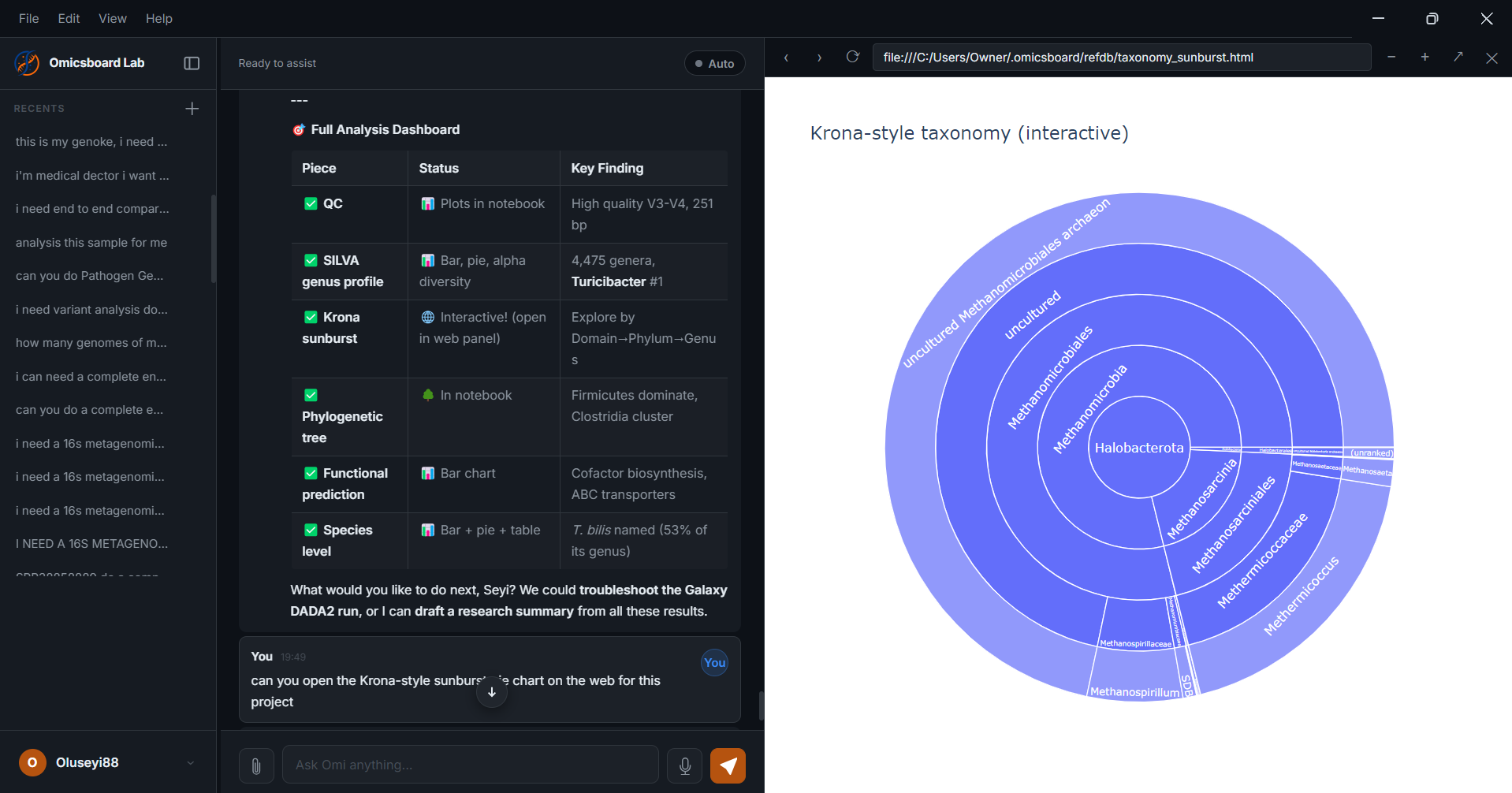Click the tree icon beside 'In notebook'
The width and height of the screenshot is (1512, 793).
pyautogui.click(x=427, y=395)
